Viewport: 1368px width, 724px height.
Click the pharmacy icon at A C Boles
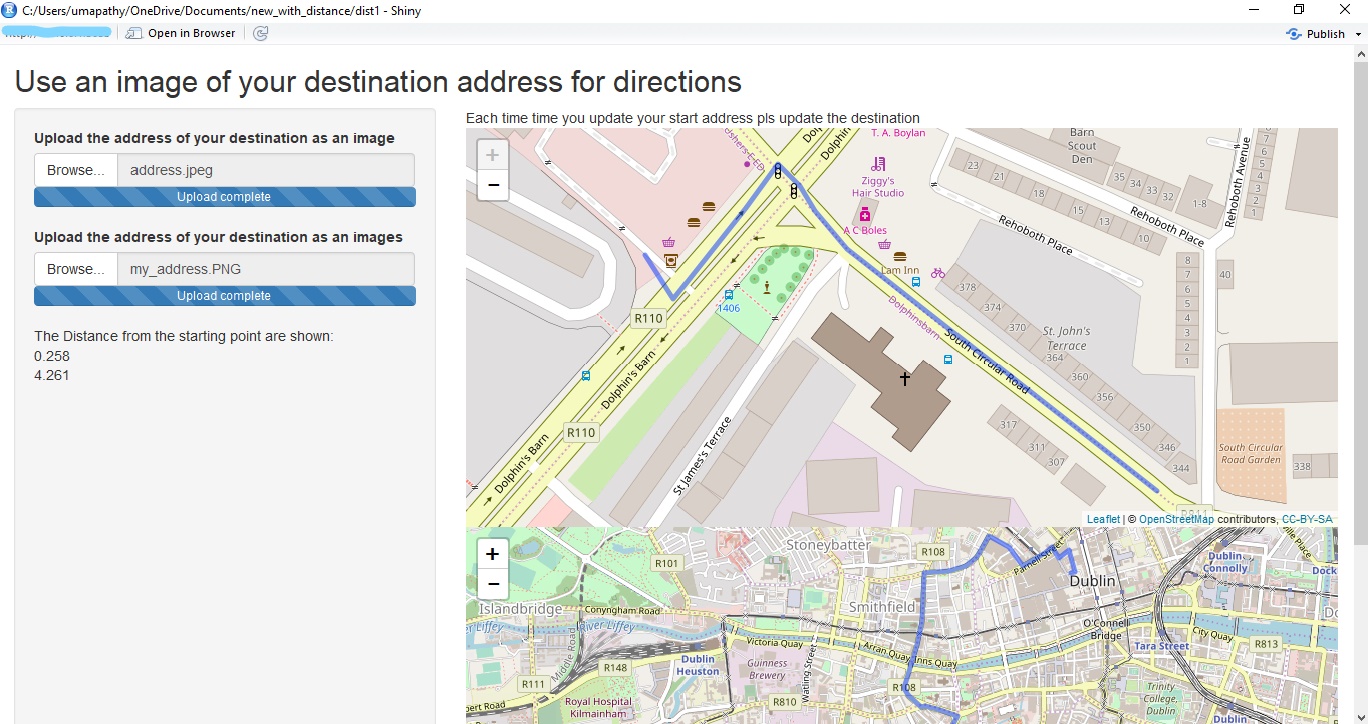coord(865,214)
